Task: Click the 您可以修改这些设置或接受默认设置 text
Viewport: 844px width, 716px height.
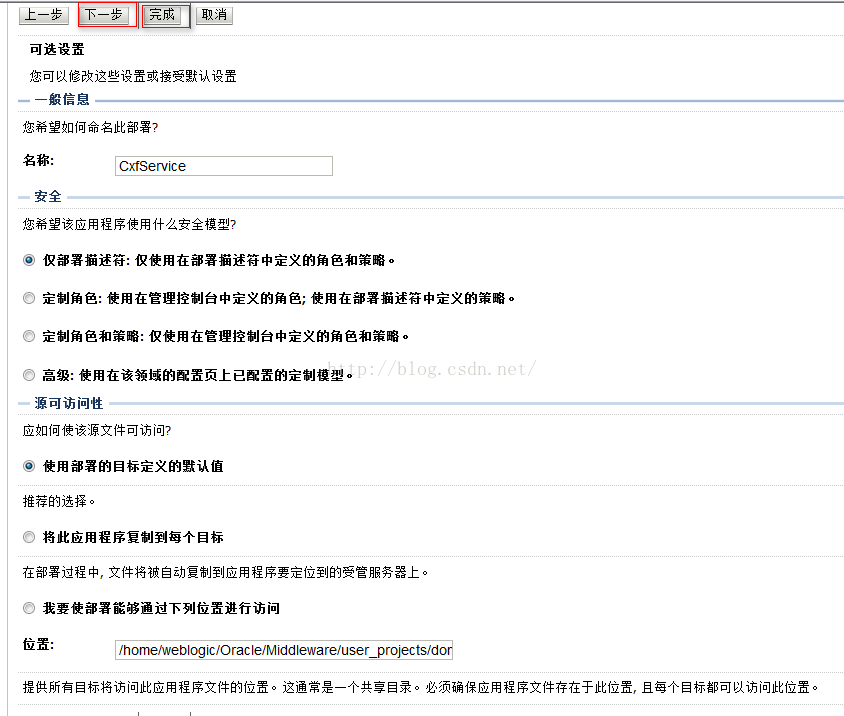Action: pos(133,76)
